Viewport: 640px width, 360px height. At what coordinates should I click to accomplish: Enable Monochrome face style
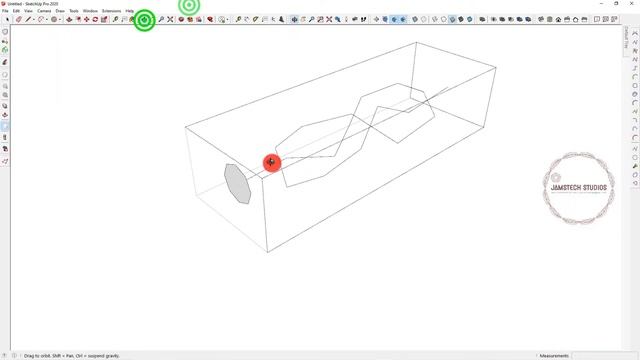(x=470, y=19)
